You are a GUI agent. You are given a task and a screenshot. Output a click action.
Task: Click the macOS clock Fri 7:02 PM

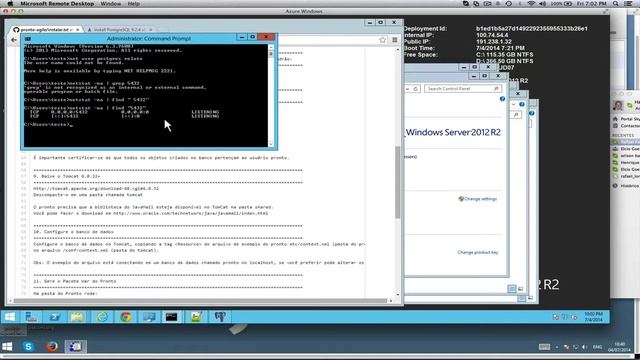click(591, 4)
